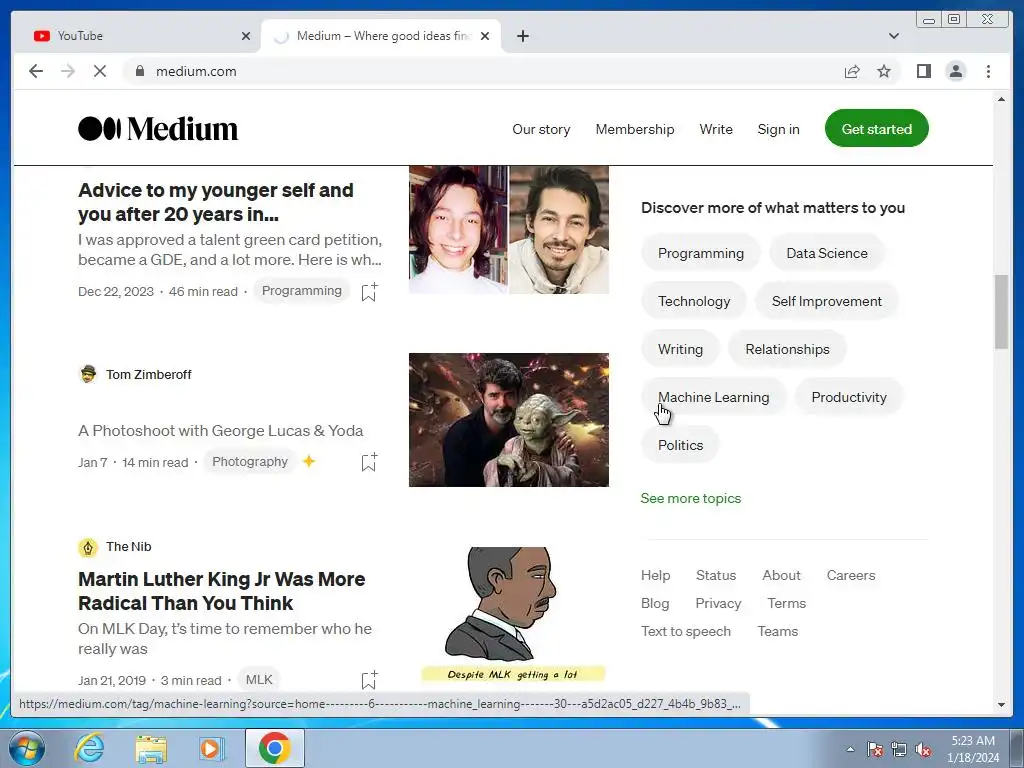The width and height of the screenshot is (1024, 768).
Task: Save the 'Advice to my younger self' story bookmark
Action: tap(369, 291)
